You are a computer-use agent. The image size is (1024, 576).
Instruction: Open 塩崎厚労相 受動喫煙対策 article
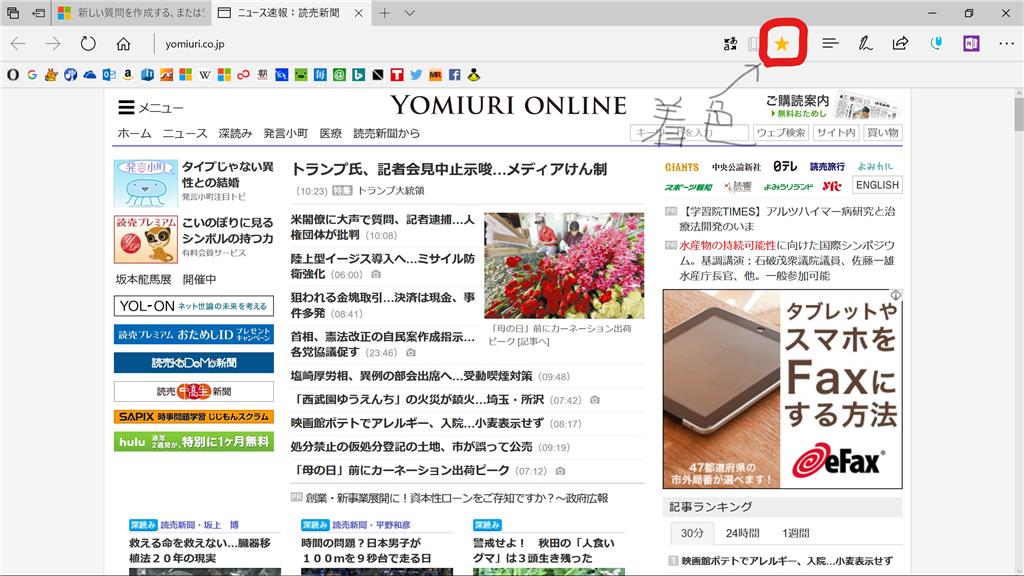tap(411, 376)
